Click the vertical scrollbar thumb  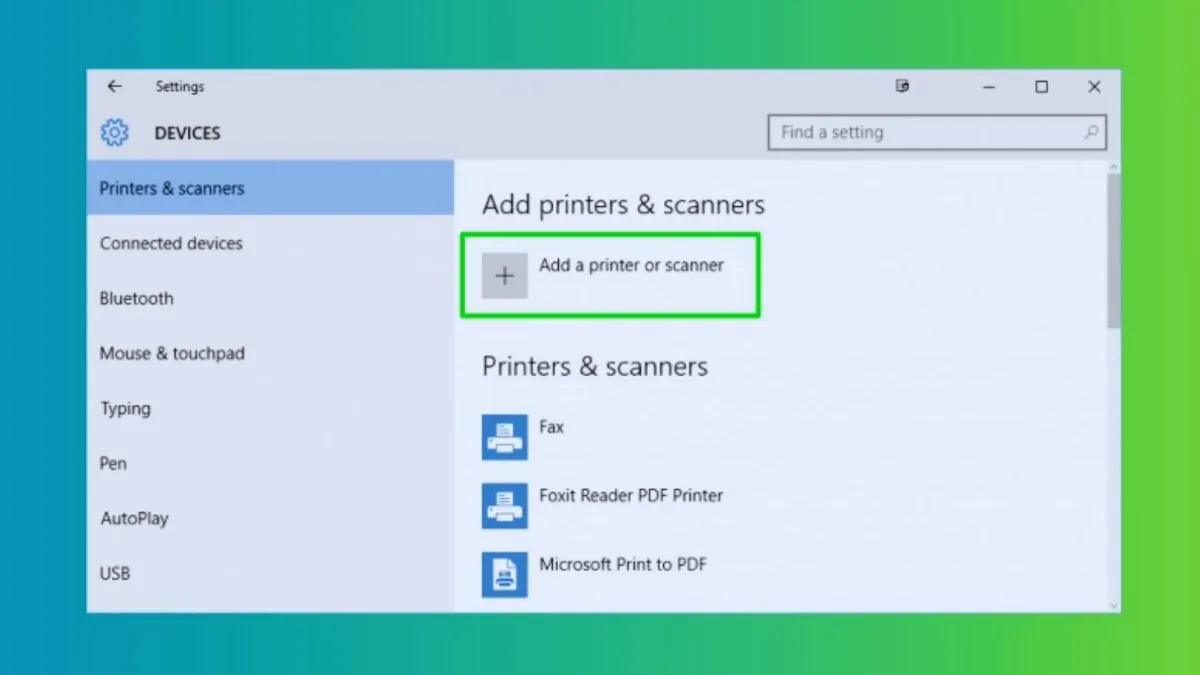(x=1113, y=250)
